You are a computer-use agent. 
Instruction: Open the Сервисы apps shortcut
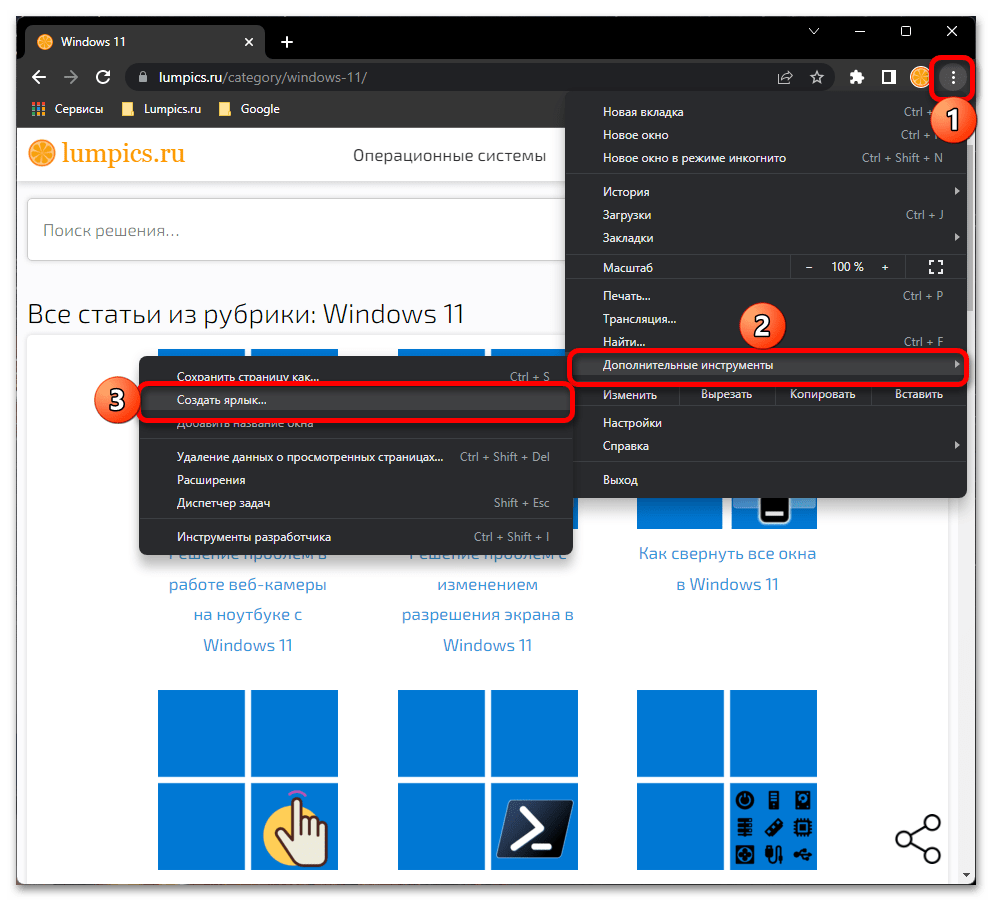pyautogui.click(x=68, y=109)
